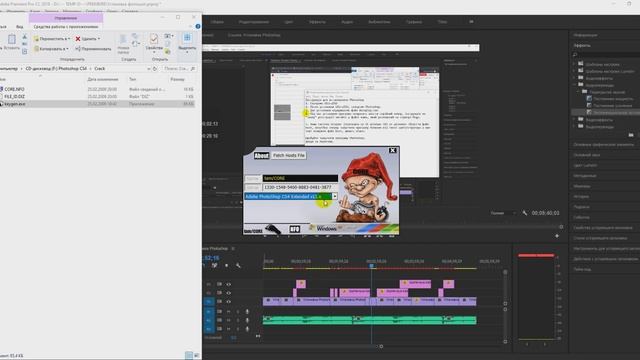The image size is (640, 360).
Task: Click the New bin folder icon in Effects panel
Action: tap(631, 135)
